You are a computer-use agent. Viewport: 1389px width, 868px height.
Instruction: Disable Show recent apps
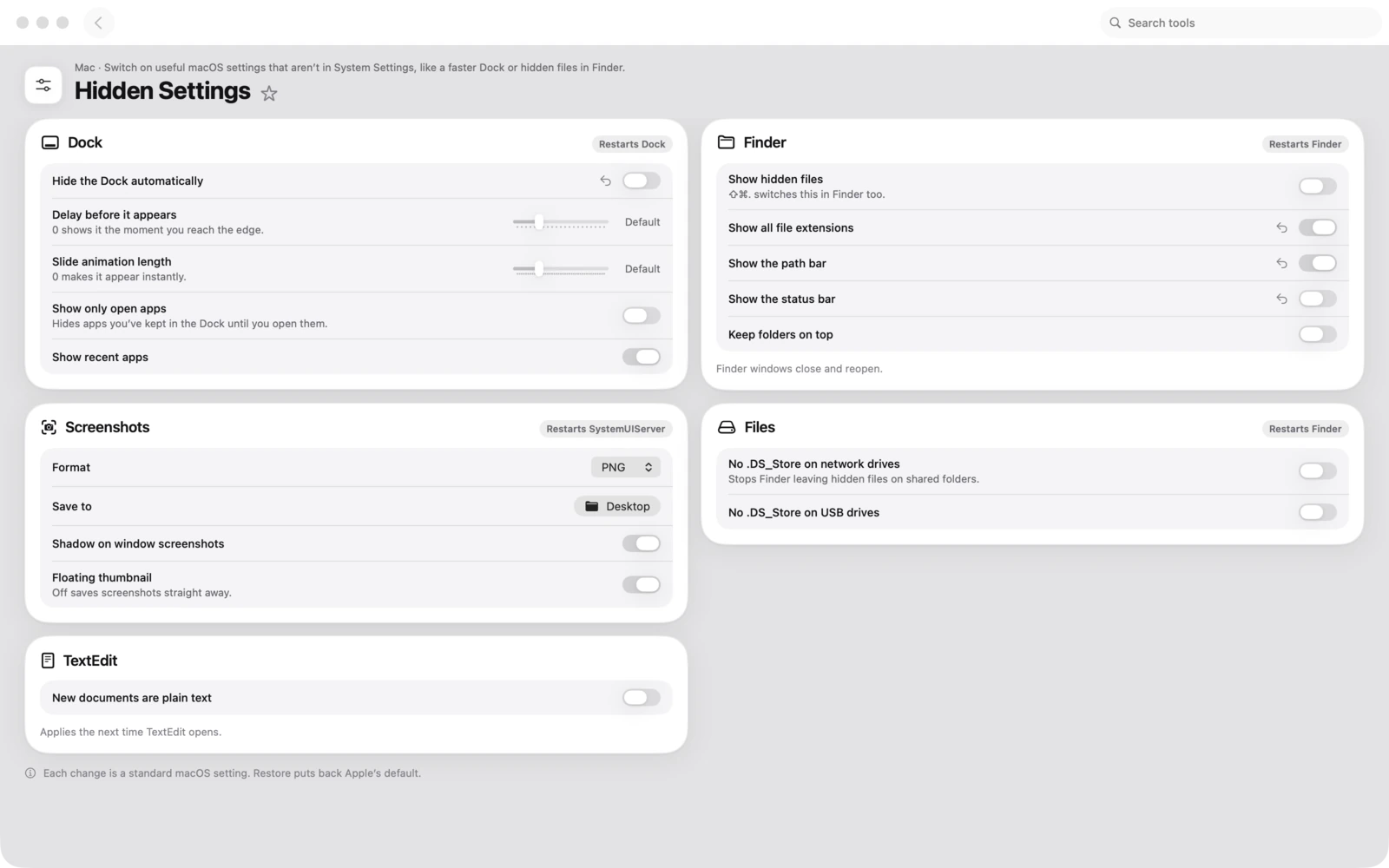pyautogui.click(x=642, y=357)
